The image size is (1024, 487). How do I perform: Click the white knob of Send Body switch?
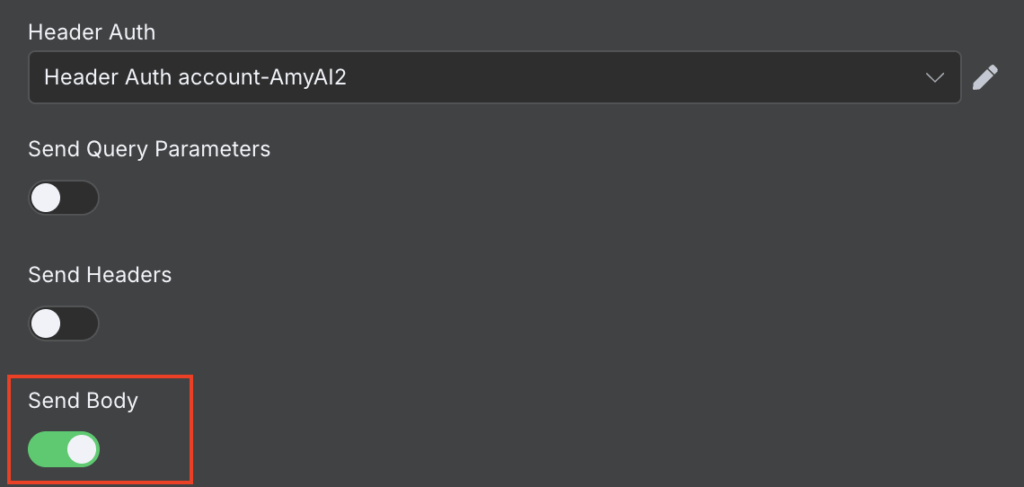pos(82,449)
